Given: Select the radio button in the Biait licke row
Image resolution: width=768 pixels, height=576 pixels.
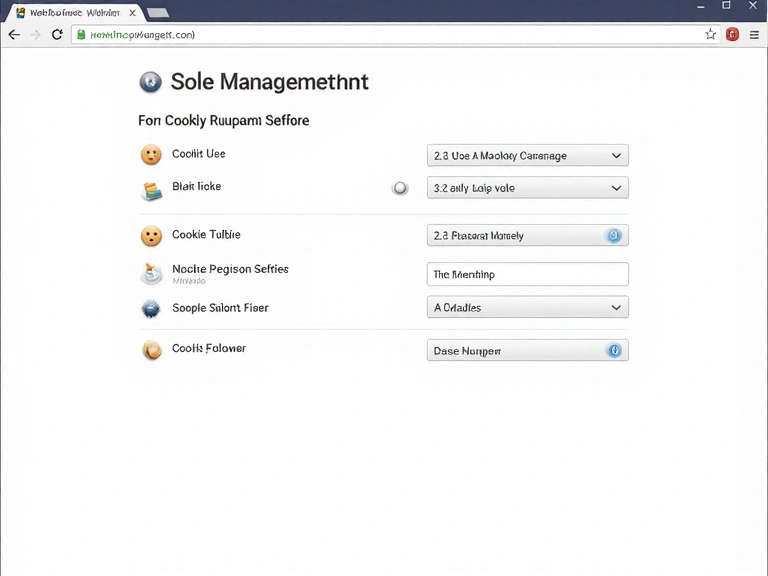Looking at the screenshot, I should pyautogui.click(x=400, y=188).
